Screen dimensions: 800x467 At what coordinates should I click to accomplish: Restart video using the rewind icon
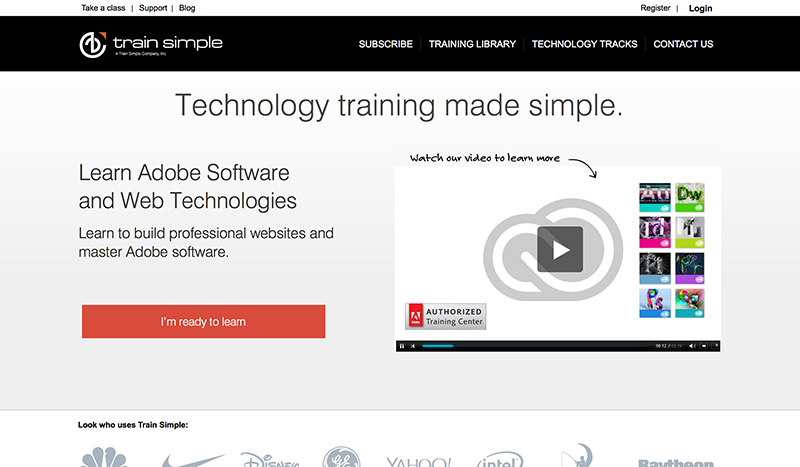pyautogui.click(x=413, y=346)
